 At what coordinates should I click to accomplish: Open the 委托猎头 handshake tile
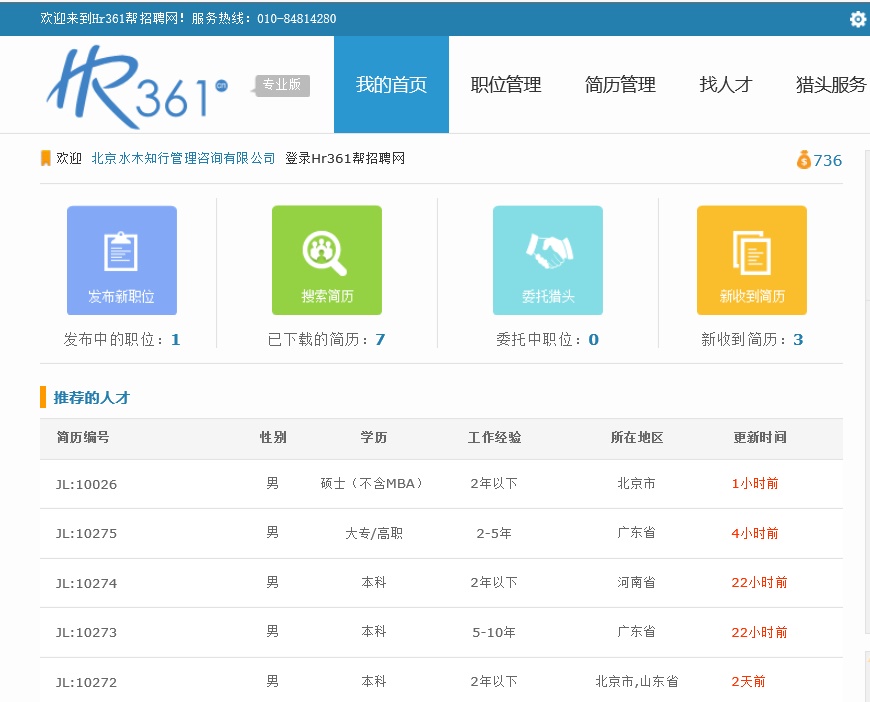pos(548,260)
